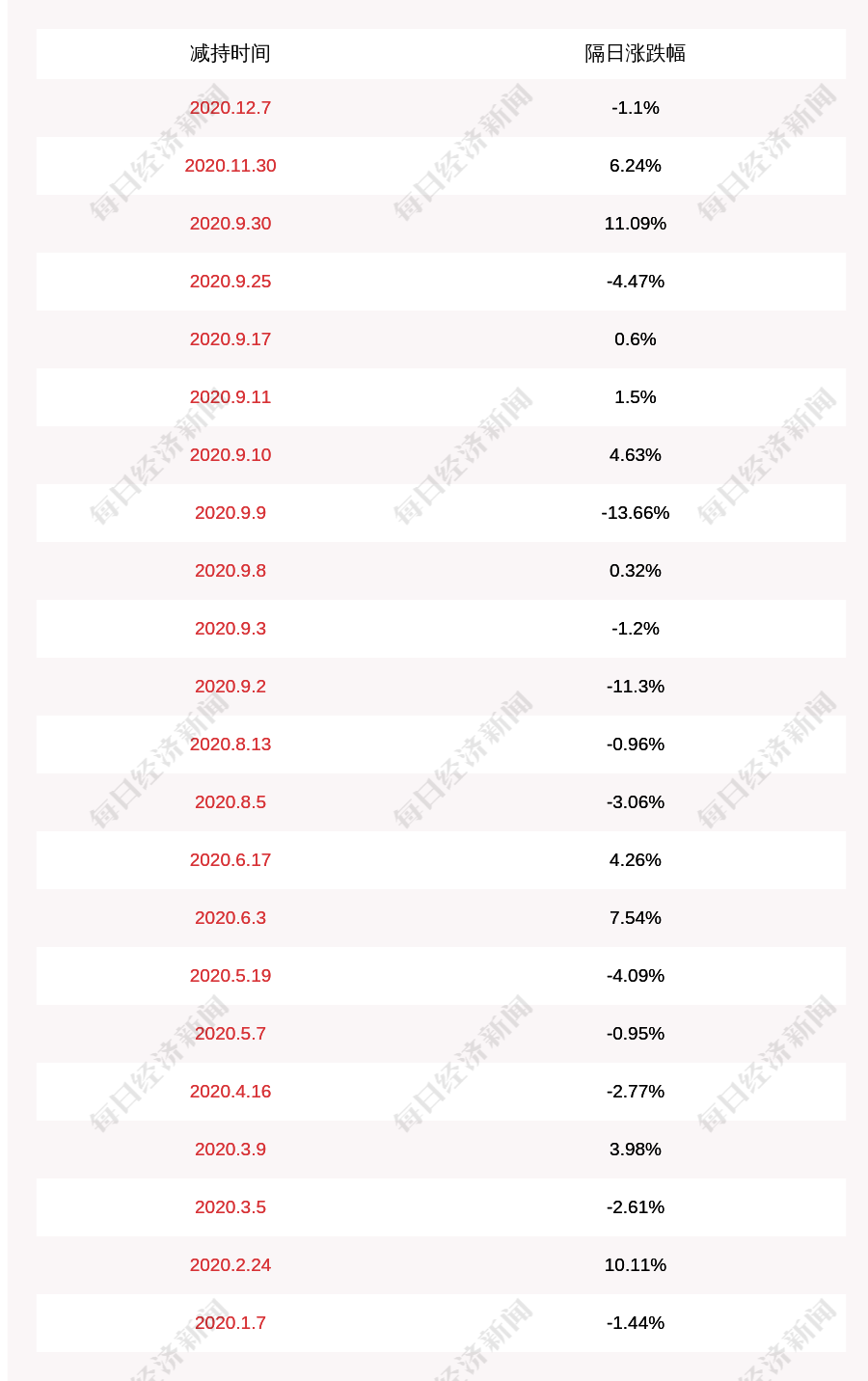Click the 2020.8.13 date entry

231,744
